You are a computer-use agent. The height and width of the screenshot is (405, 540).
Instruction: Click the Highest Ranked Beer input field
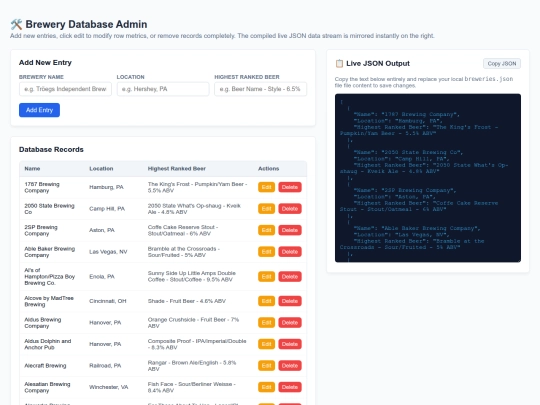(x=260, y=89)
